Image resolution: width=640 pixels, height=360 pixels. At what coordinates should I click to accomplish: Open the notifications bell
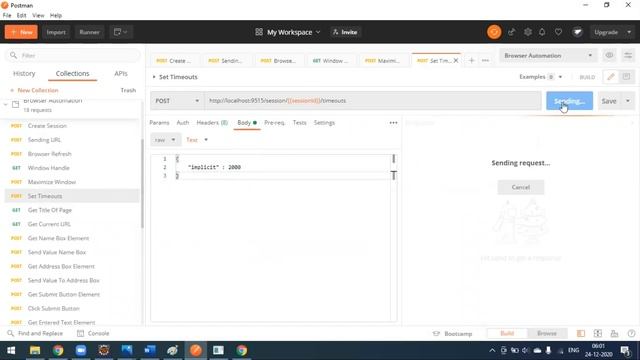tap(542, 32)
